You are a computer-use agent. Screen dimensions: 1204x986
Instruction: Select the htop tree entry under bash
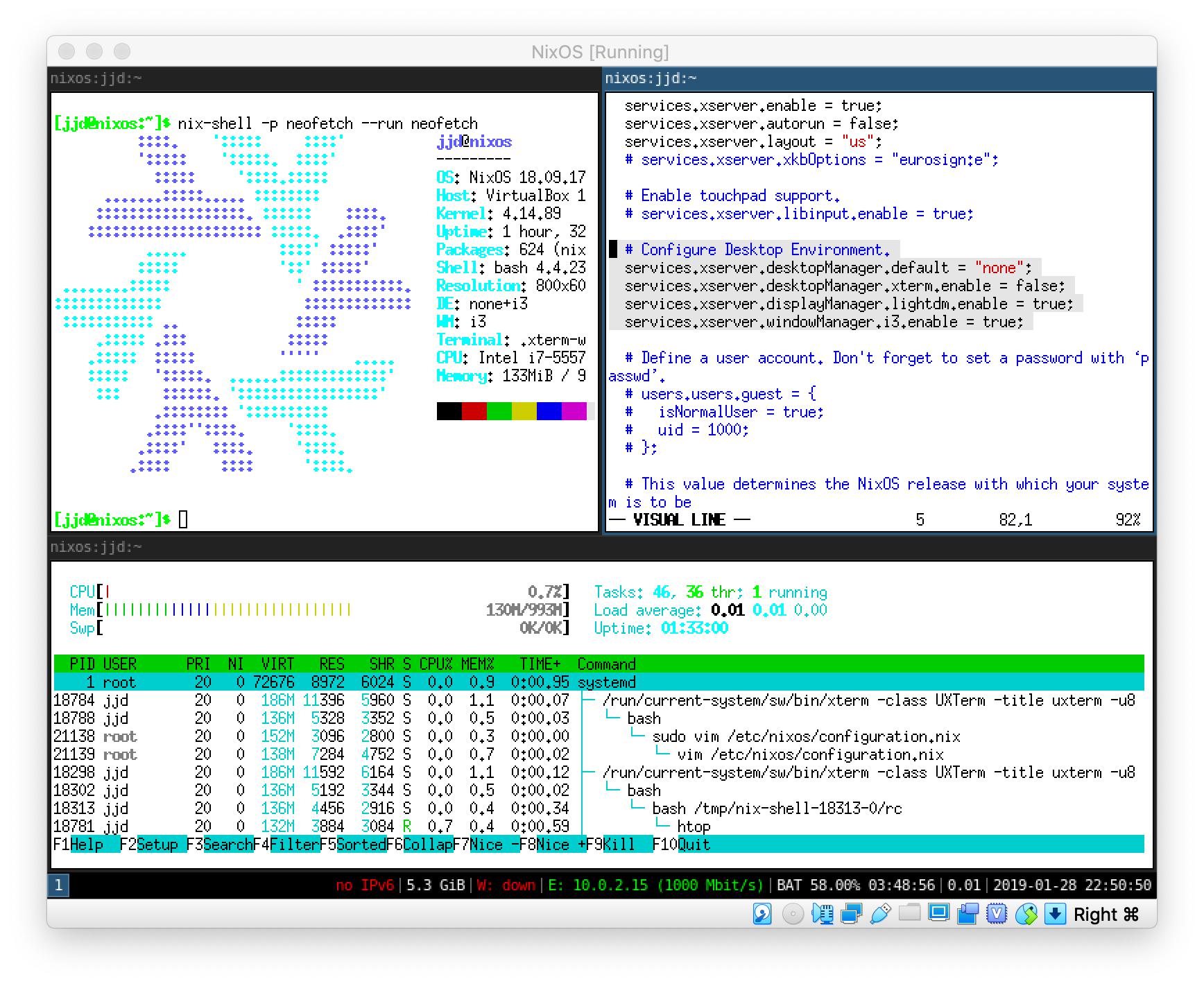point(694,826)
